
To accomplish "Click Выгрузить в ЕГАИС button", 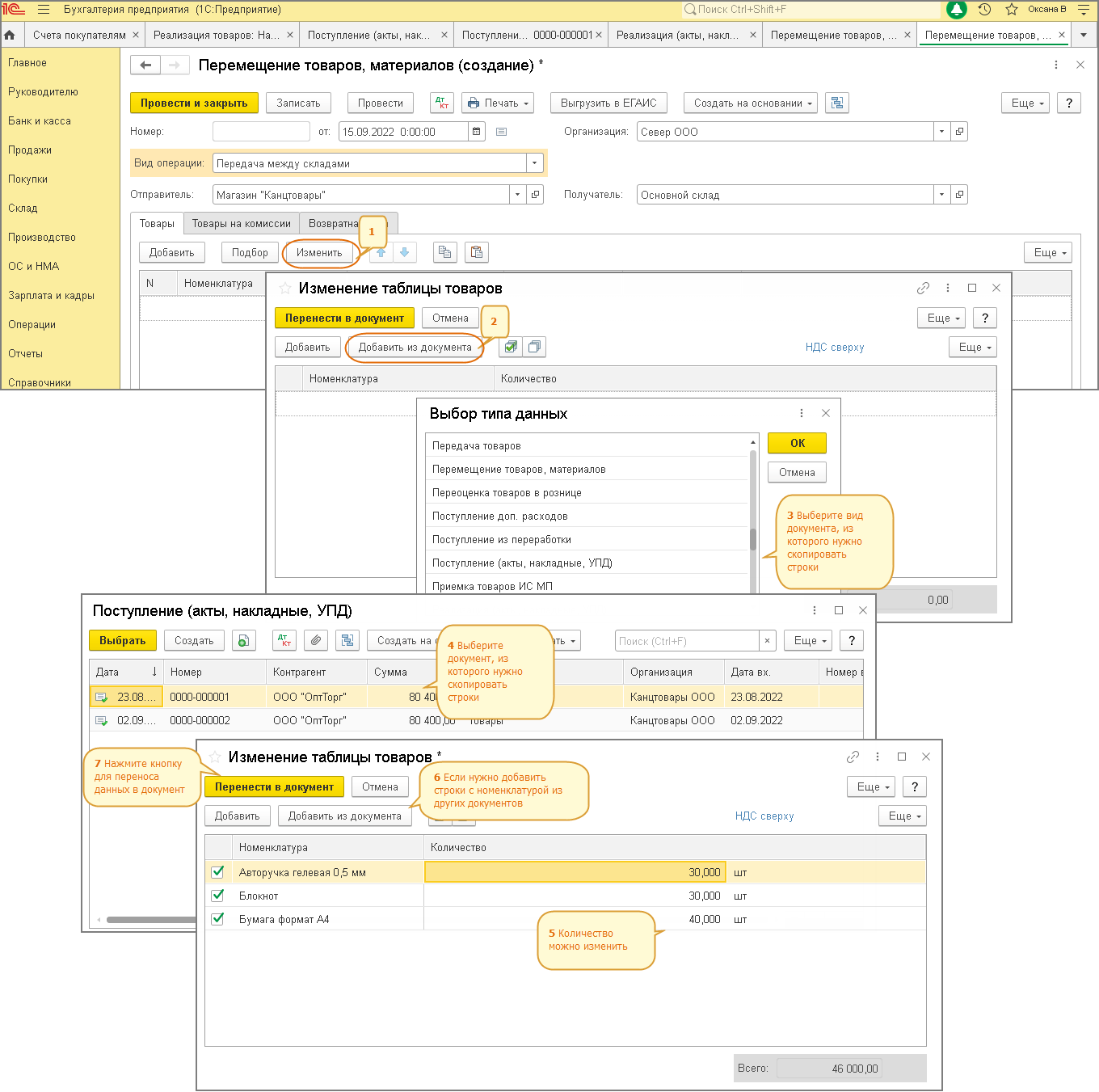I will (x=608, y=103).
